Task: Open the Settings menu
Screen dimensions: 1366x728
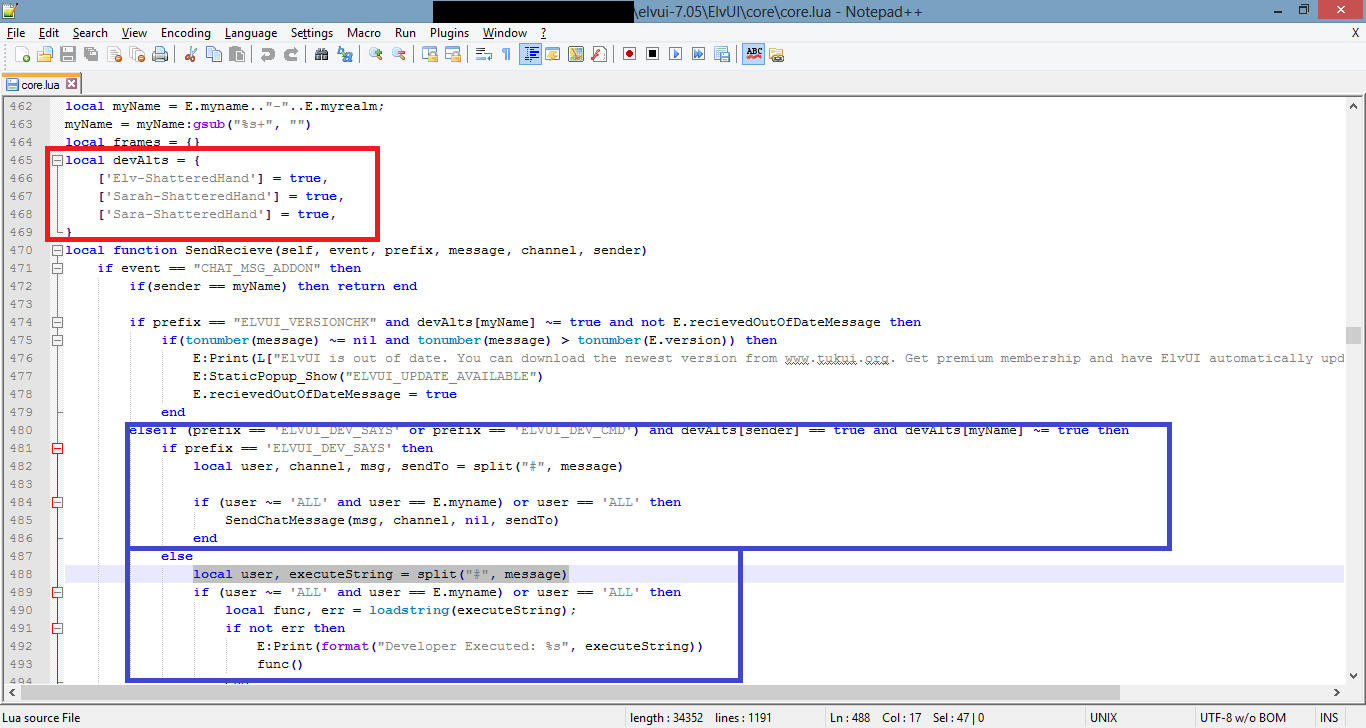Action: coord(312,33)
